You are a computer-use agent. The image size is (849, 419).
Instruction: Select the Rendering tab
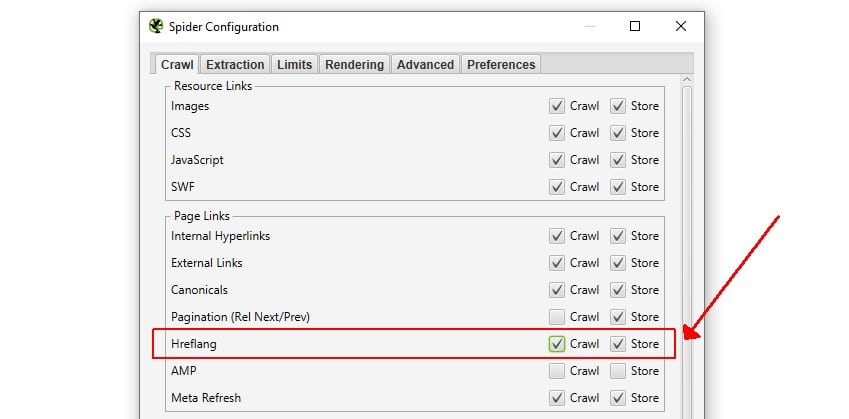pos(354,65)
